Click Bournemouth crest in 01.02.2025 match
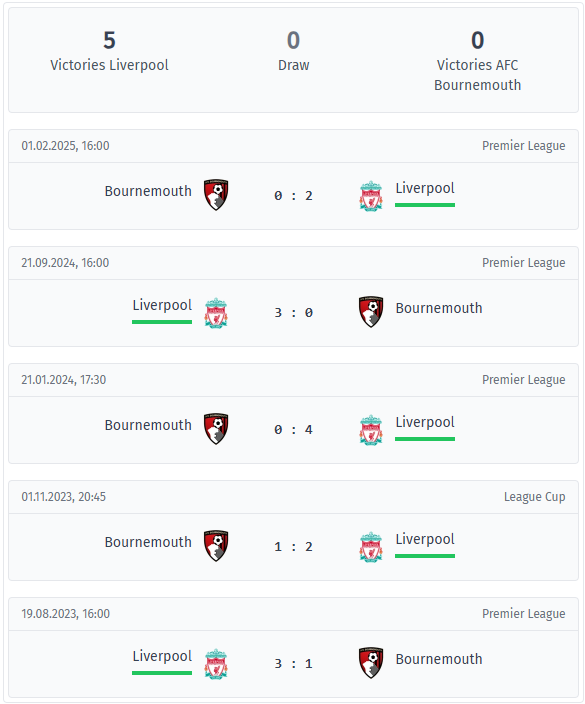This screenshot has height=704, width=585. pyautogui.click(x=216, y=195)
